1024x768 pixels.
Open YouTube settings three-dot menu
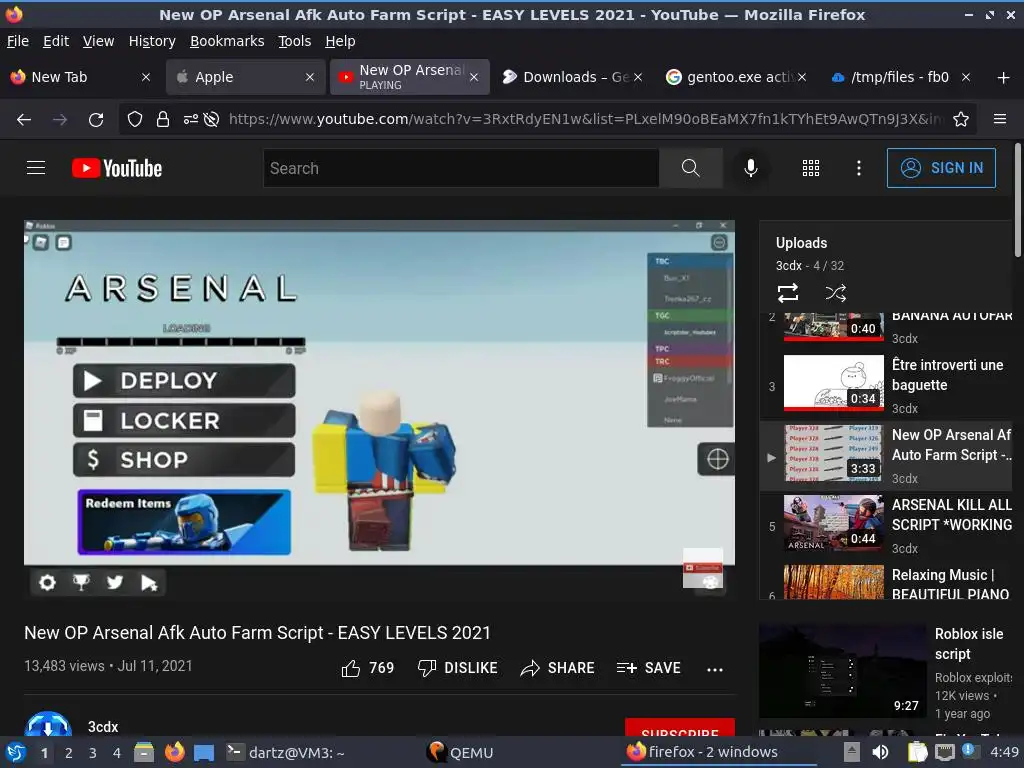coord(858,168)
